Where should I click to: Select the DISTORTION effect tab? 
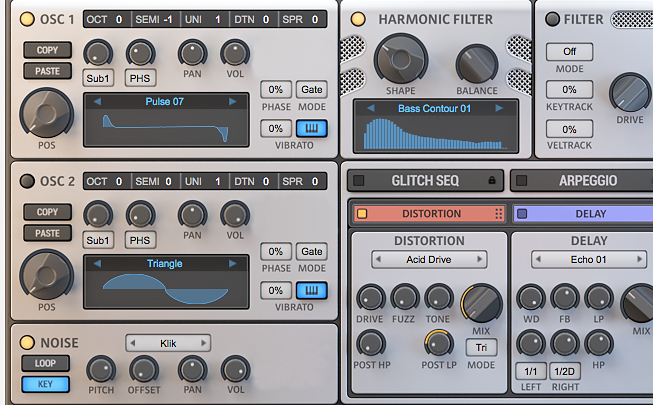pos(429,214)
